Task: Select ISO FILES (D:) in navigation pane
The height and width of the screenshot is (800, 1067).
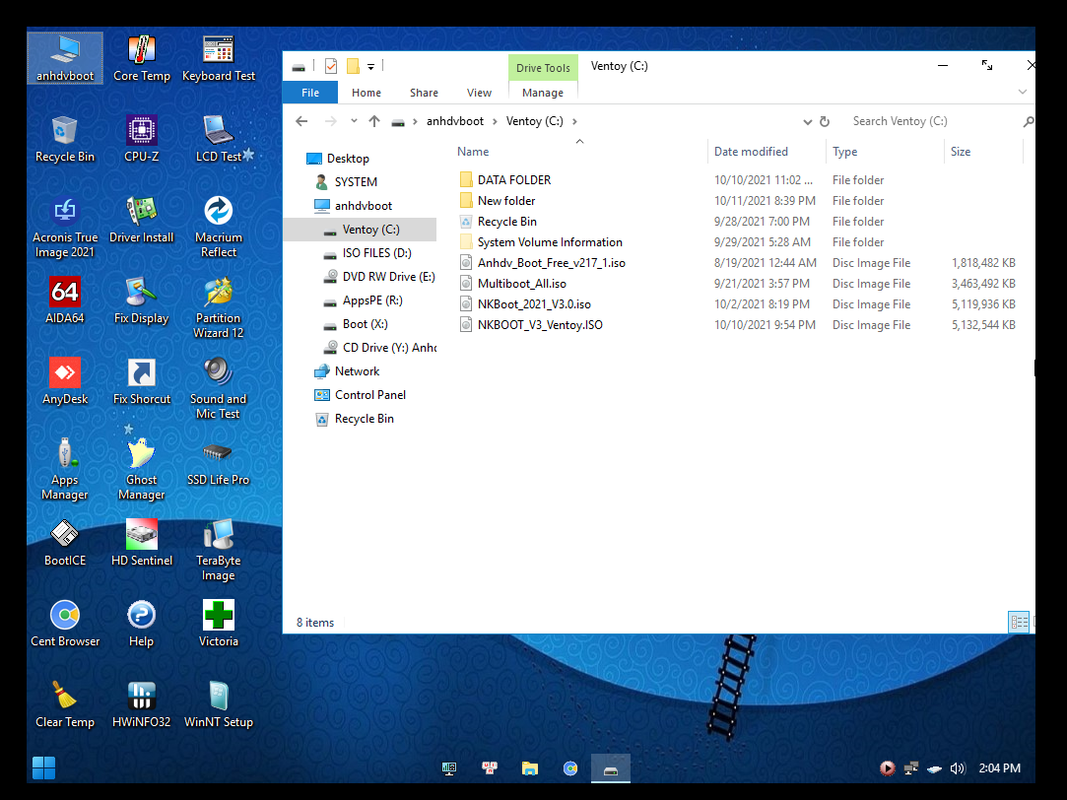Action: pyautogui.click(x=377, y=253)
